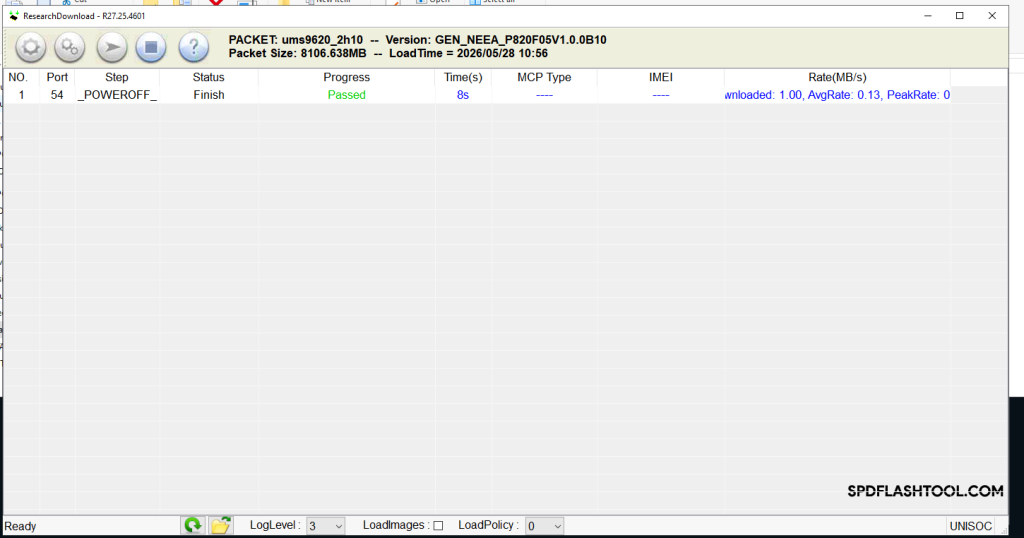Screen dimensions: 1024x538
Task: Click the AvgRate rate text cell
Action: point(837,95)
